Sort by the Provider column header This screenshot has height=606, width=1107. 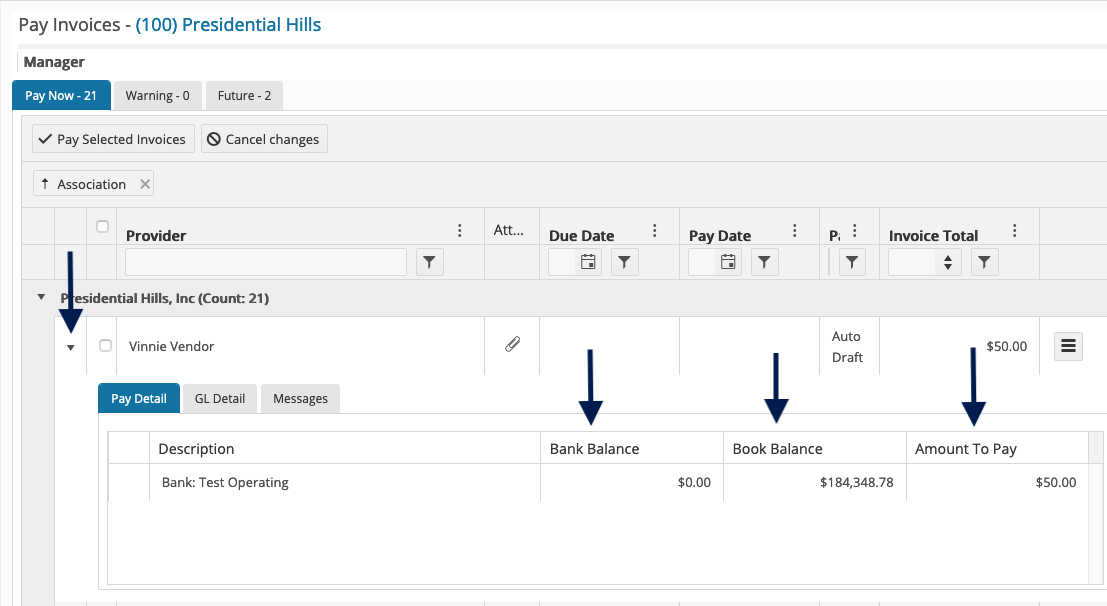tap(156, 235)
